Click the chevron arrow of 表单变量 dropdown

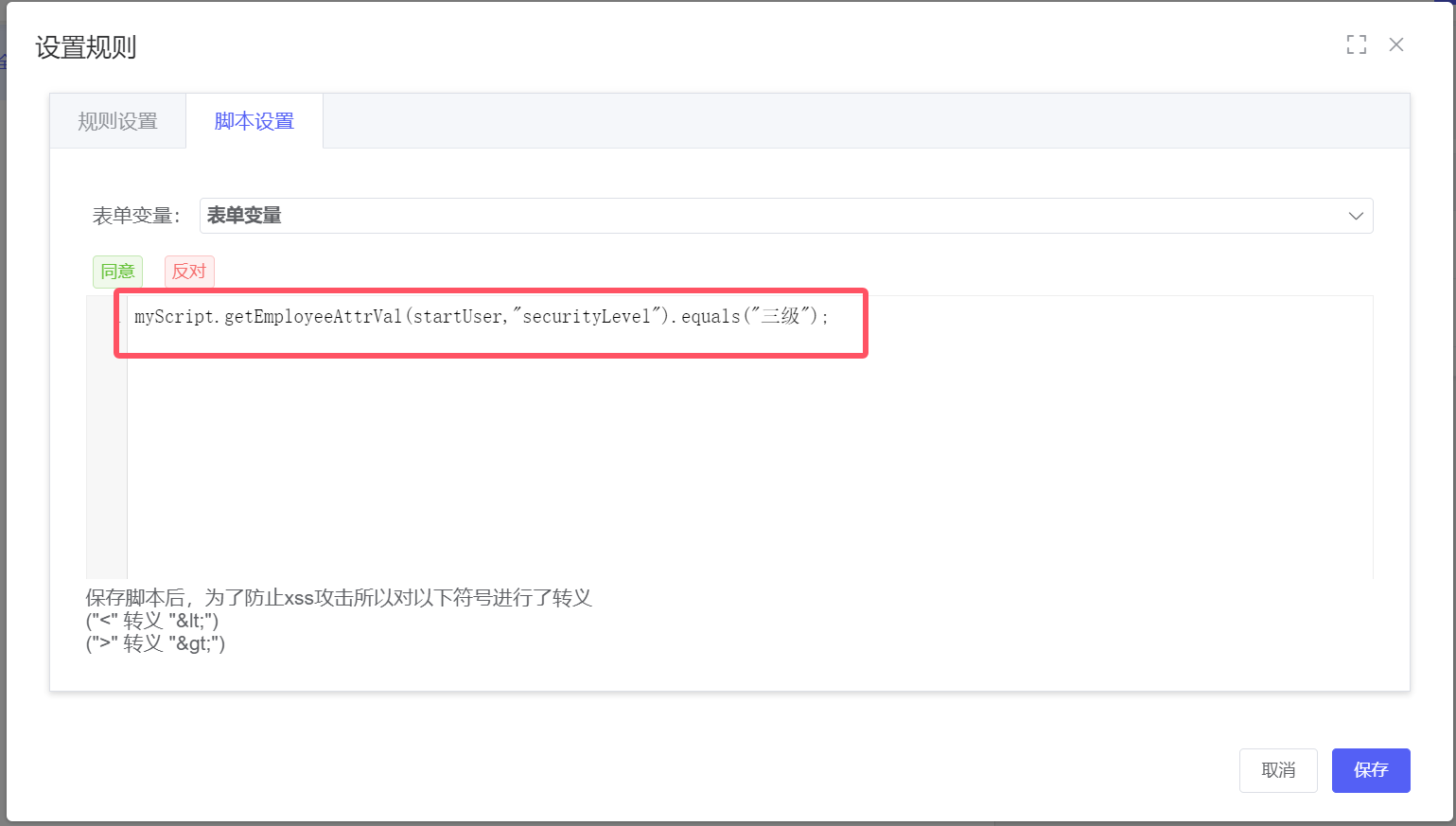click(1355, 216)
